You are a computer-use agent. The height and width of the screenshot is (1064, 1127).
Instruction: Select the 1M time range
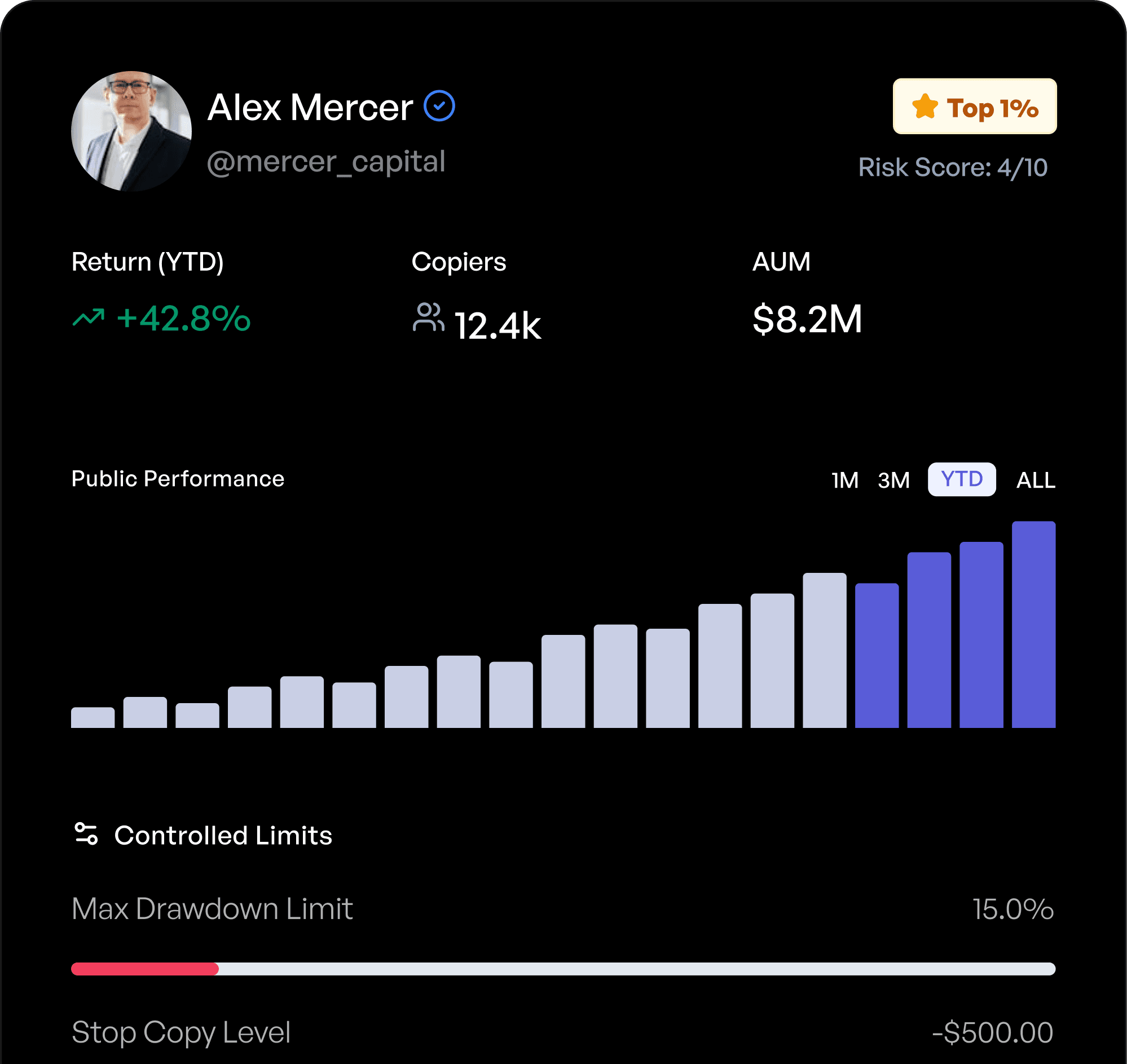[844, 480]
